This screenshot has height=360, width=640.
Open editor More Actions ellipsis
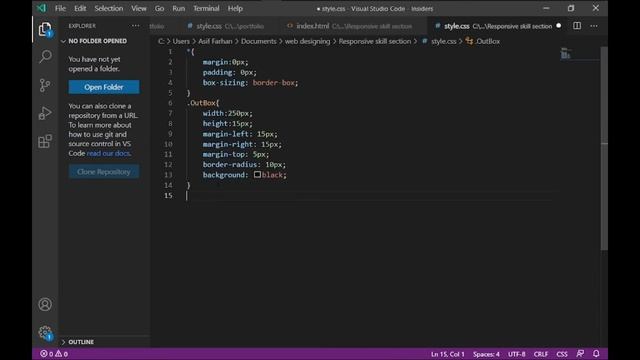coord(594,26)
